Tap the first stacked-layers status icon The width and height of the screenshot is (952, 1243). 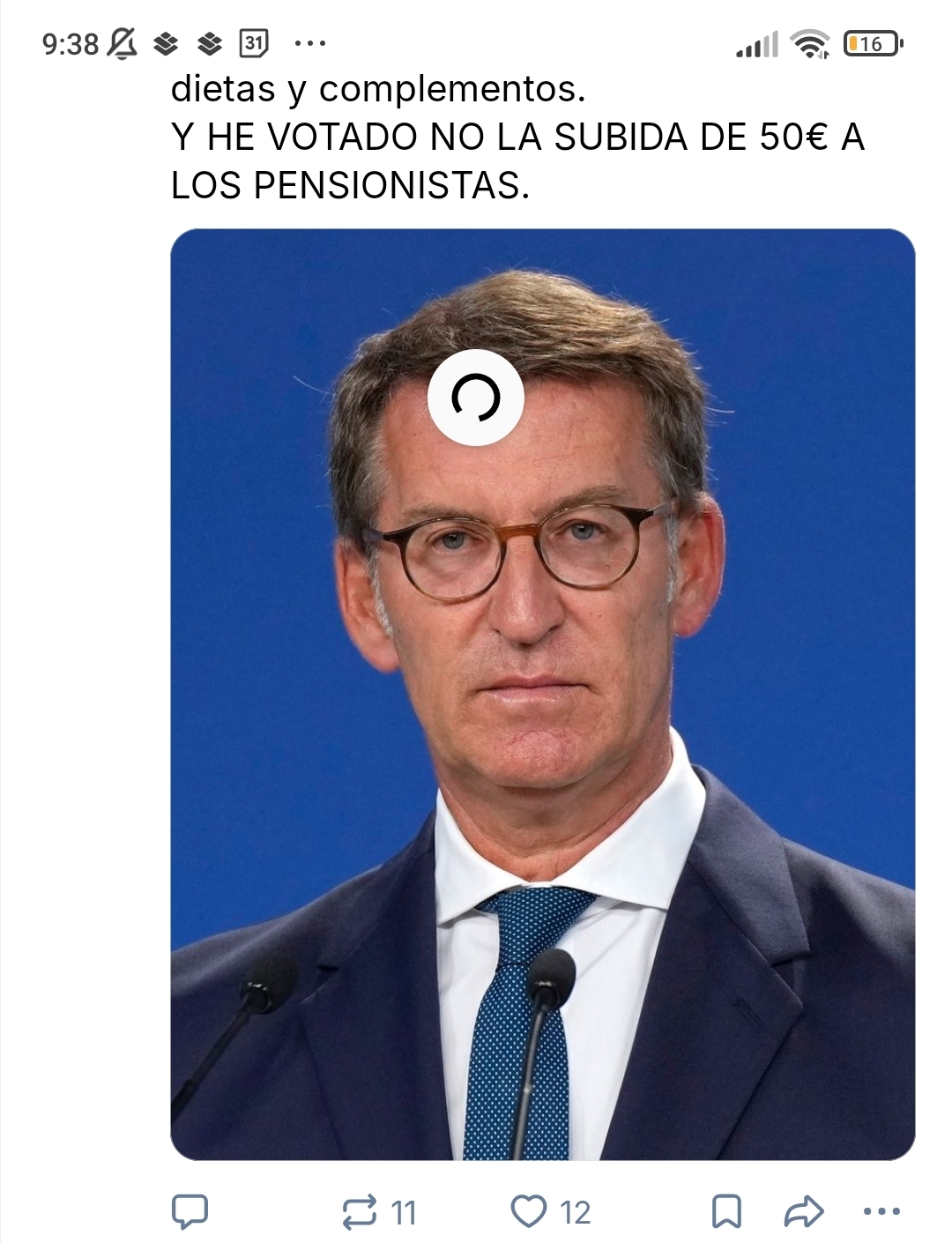[166, 42]
